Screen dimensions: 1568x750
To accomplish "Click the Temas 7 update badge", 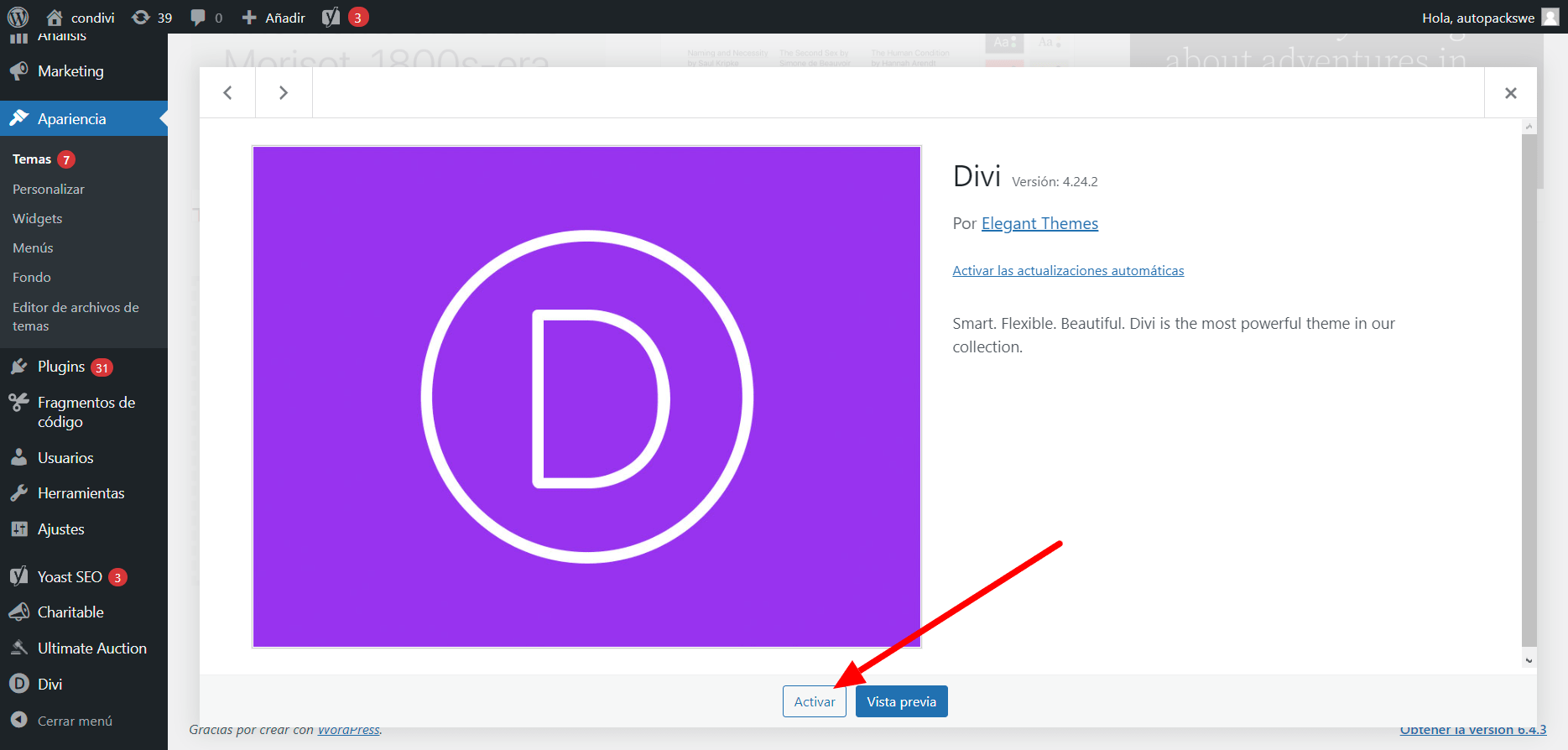I will coord(66,159).
